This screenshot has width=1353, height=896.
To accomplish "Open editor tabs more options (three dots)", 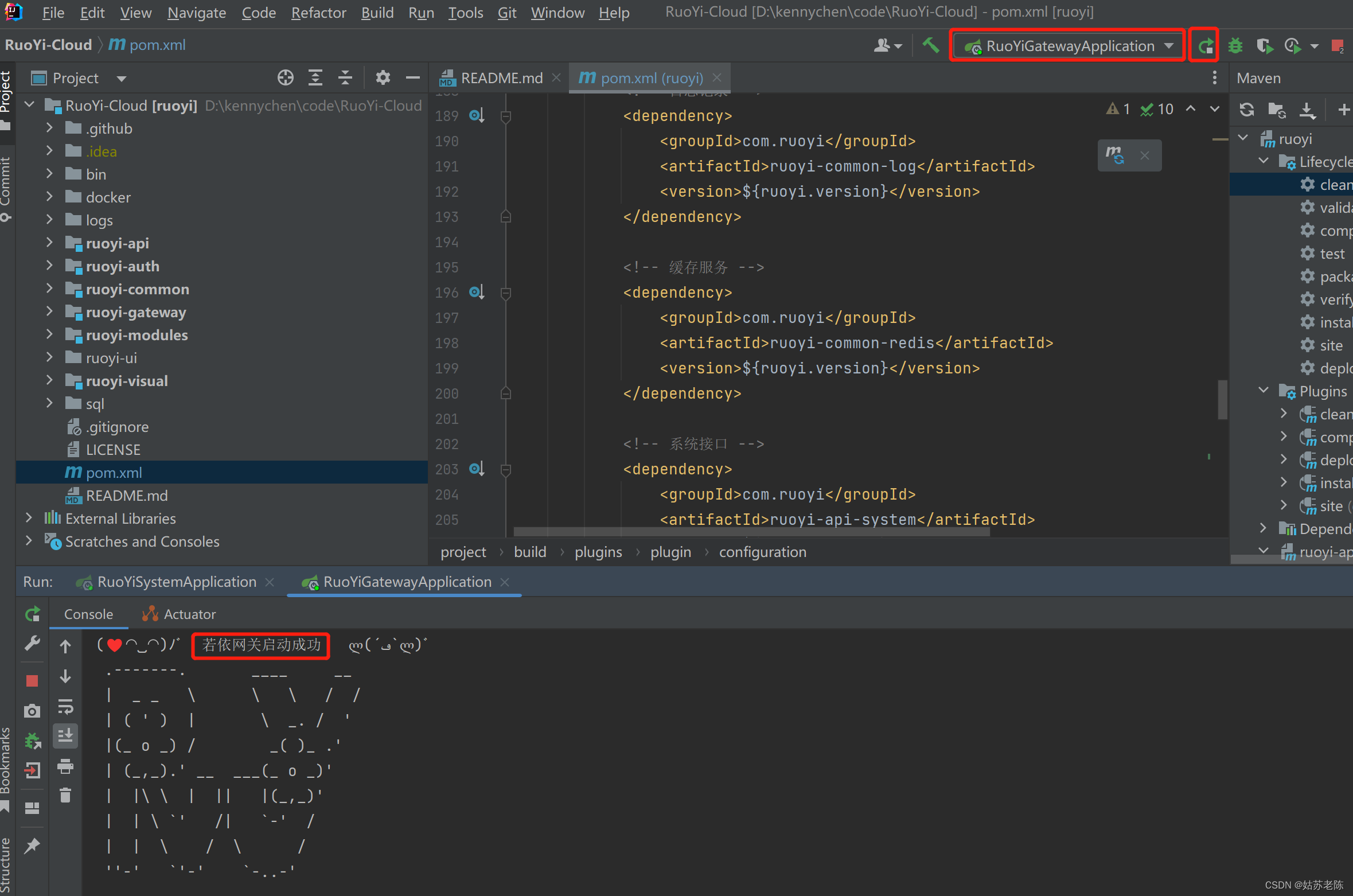I will (1214, 77).
